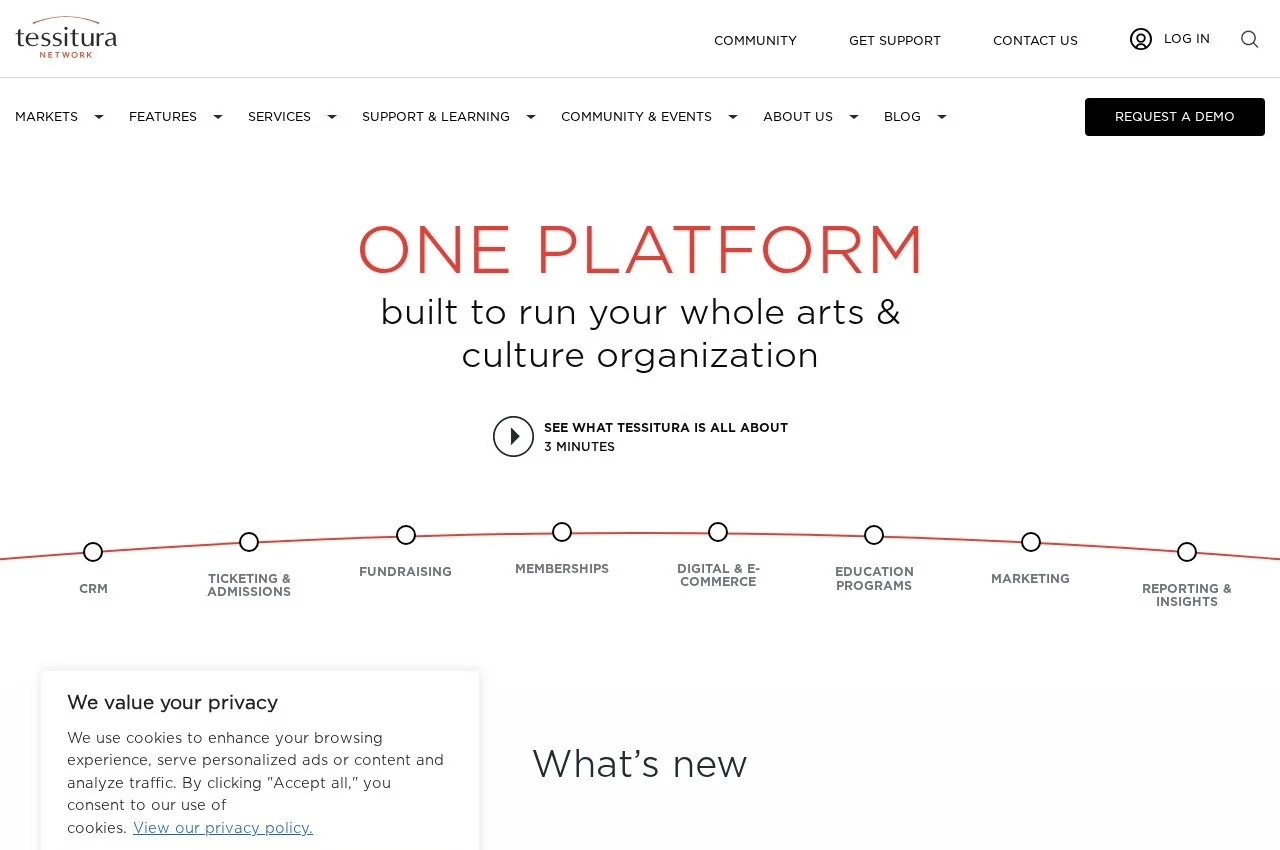Expand the About Us dropdown arrow
The width and height of the screenshot is (1280, 850).
coord(854,117)
